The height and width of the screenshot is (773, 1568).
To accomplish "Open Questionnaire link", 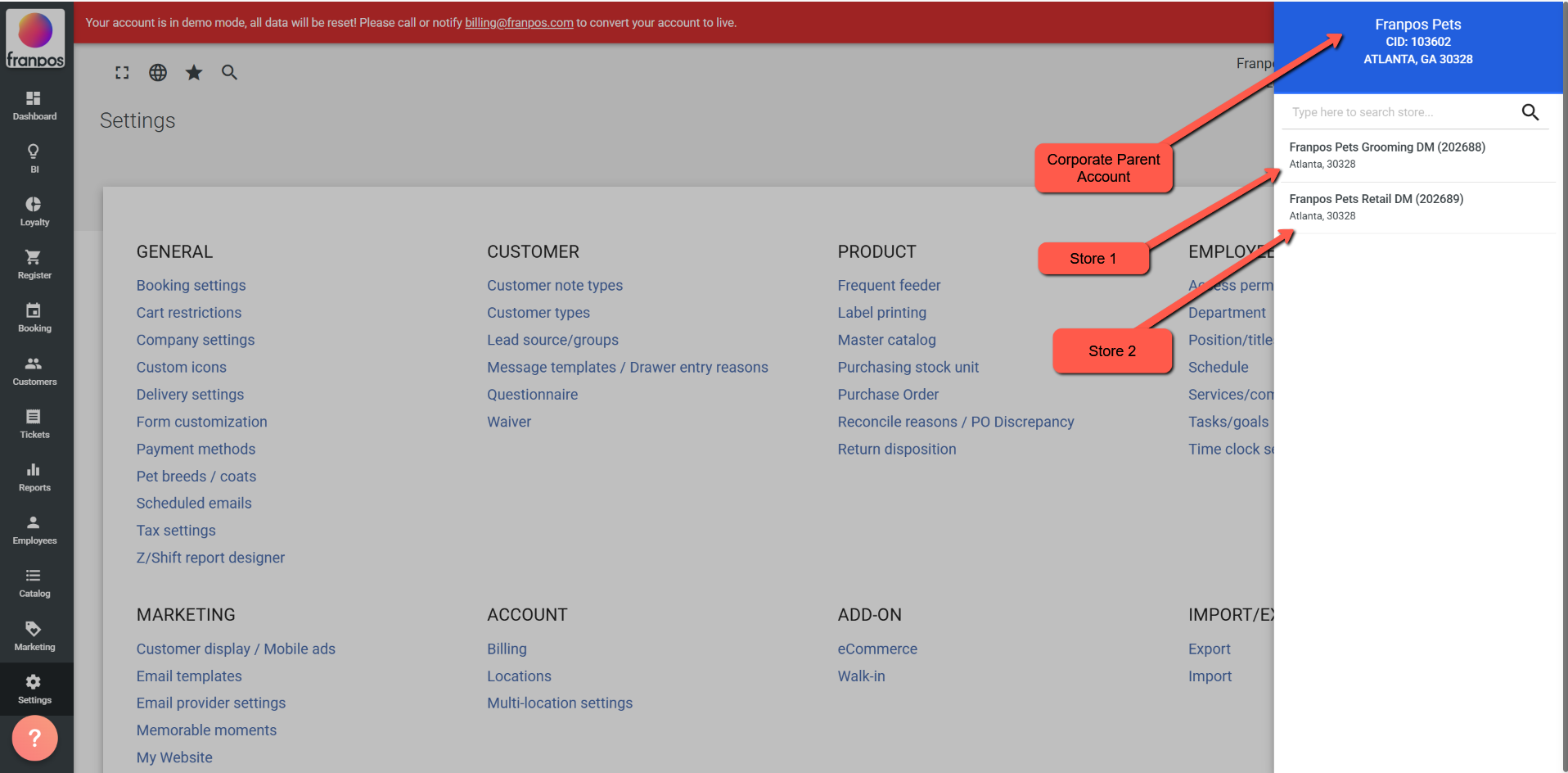I will coord(532,395).
